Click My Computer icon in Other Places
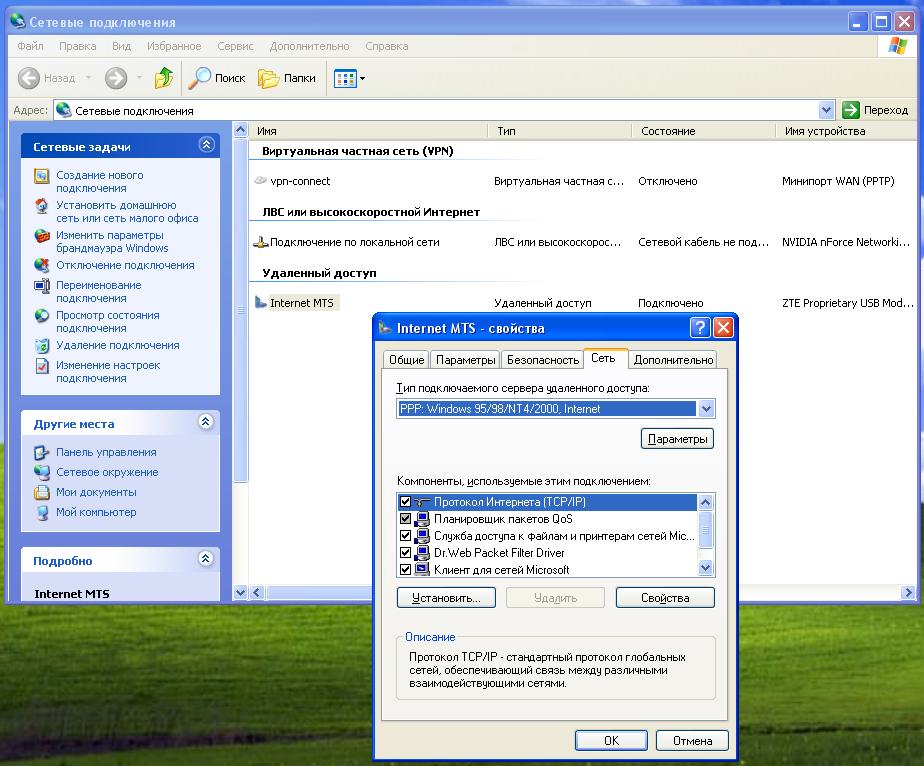Image resolution: width=924 pixels, height=766 pixels. (42, 512)
